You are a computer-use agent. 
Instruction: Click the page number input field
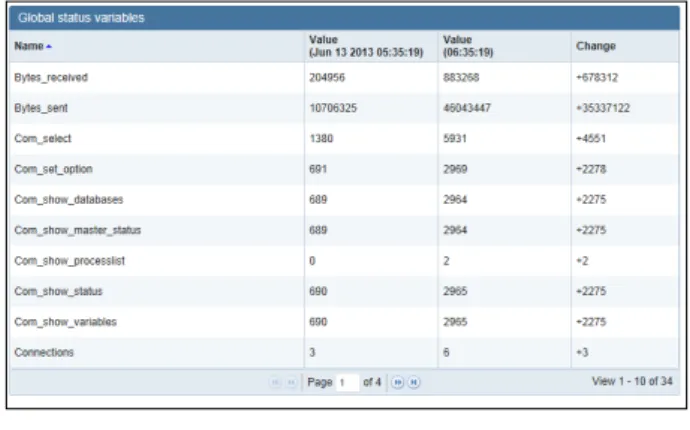[x=348, y=382]
